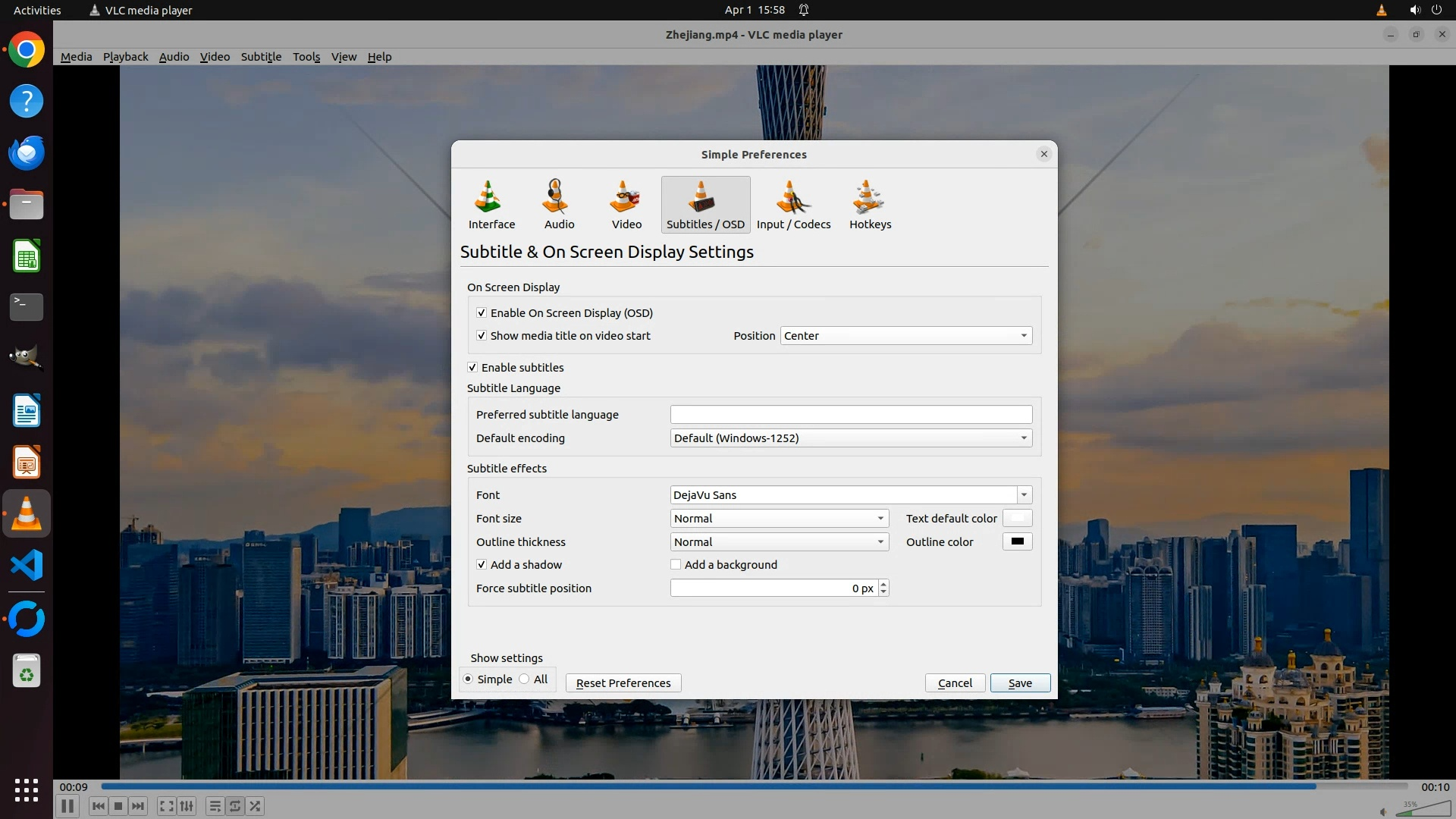Open the Hotkeys preferences category
The width and height of the screenshot is (1456, 819).
coord(870,205)
